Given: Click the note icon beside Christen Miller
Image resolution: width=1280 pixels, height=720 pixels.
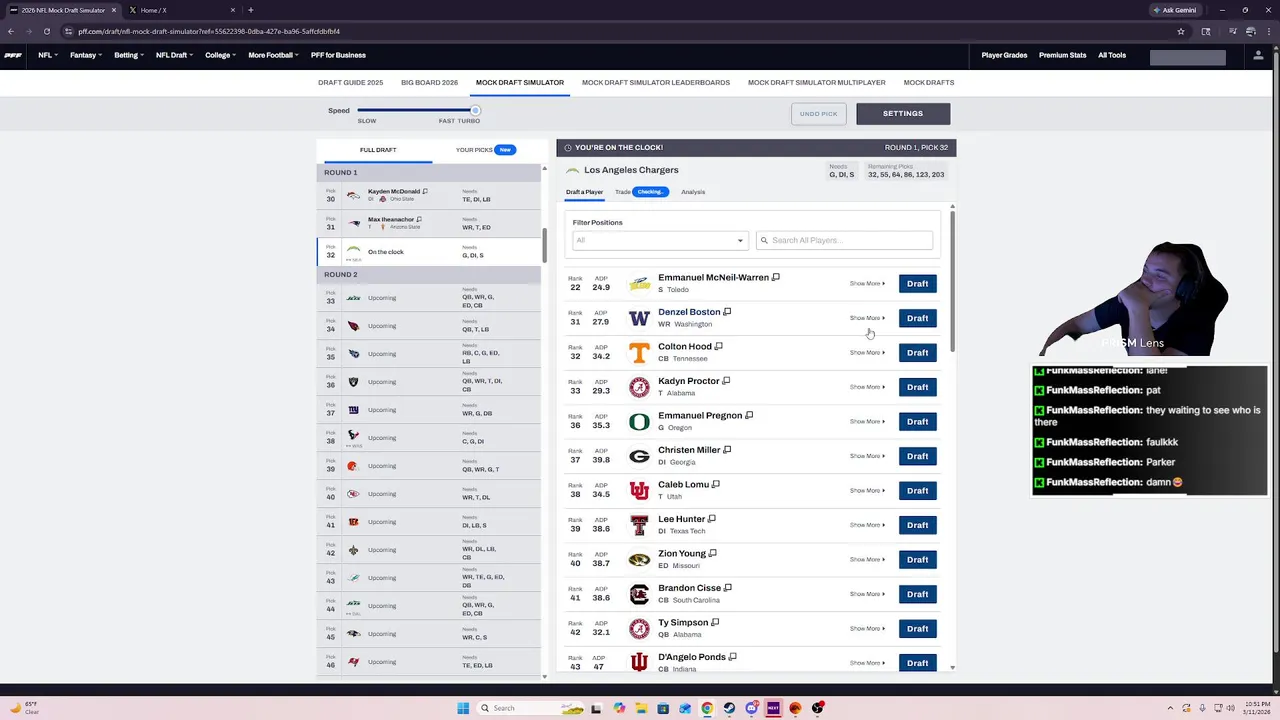Looking at the screenshot, I should pyautogui.click(x=727, y=450).
